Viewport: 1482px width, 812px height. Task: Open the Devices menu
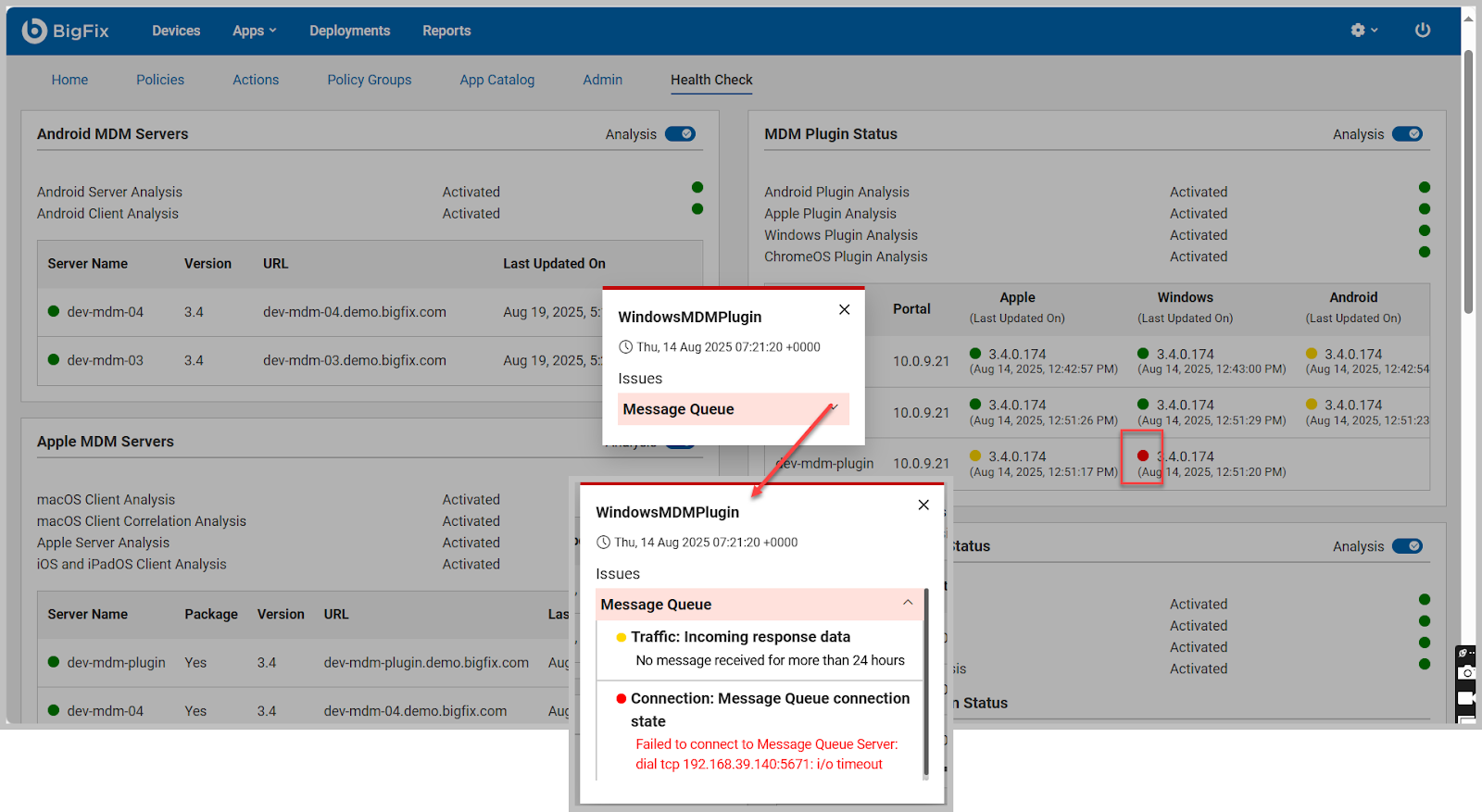coord(176,31)
